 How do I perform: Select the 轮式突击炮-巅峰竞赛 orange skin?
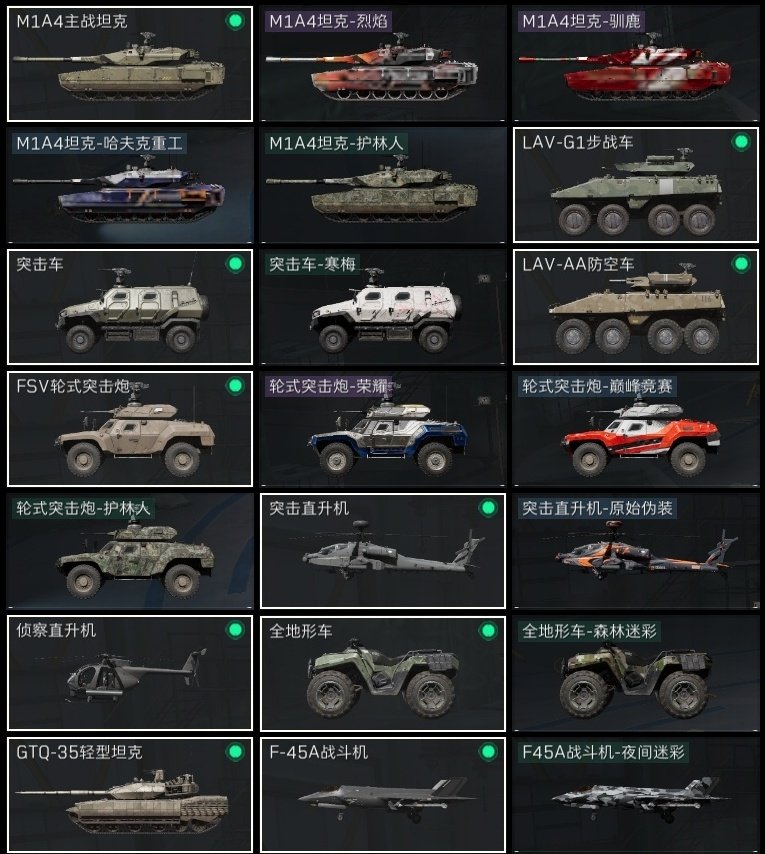pos(635,429)
